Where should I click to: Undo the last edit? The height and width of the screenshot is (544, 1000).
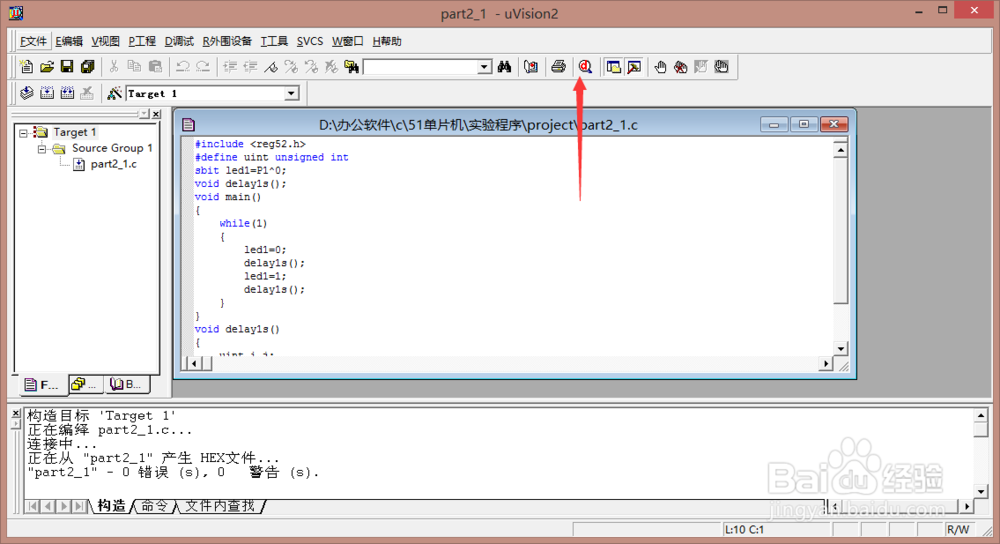point(182,66)
